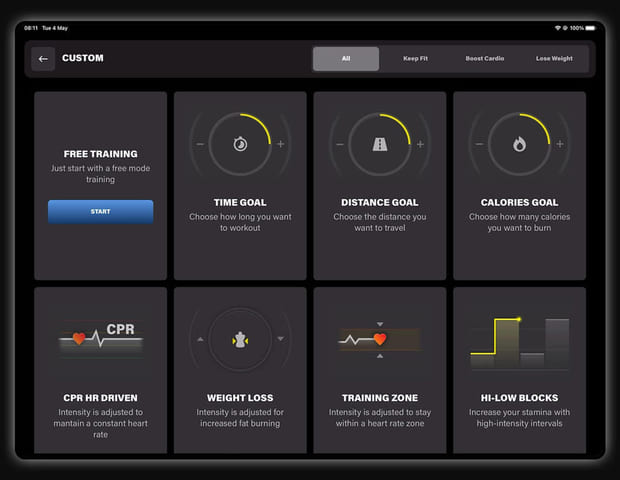This screenshot has width=620, height=480.
Task: Open the TIME GOAL title
Action: 240,202
